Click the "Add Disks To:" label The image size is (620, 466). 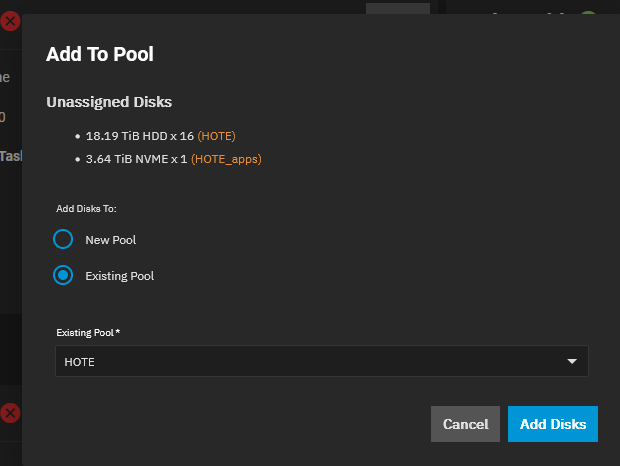(86, 209)
